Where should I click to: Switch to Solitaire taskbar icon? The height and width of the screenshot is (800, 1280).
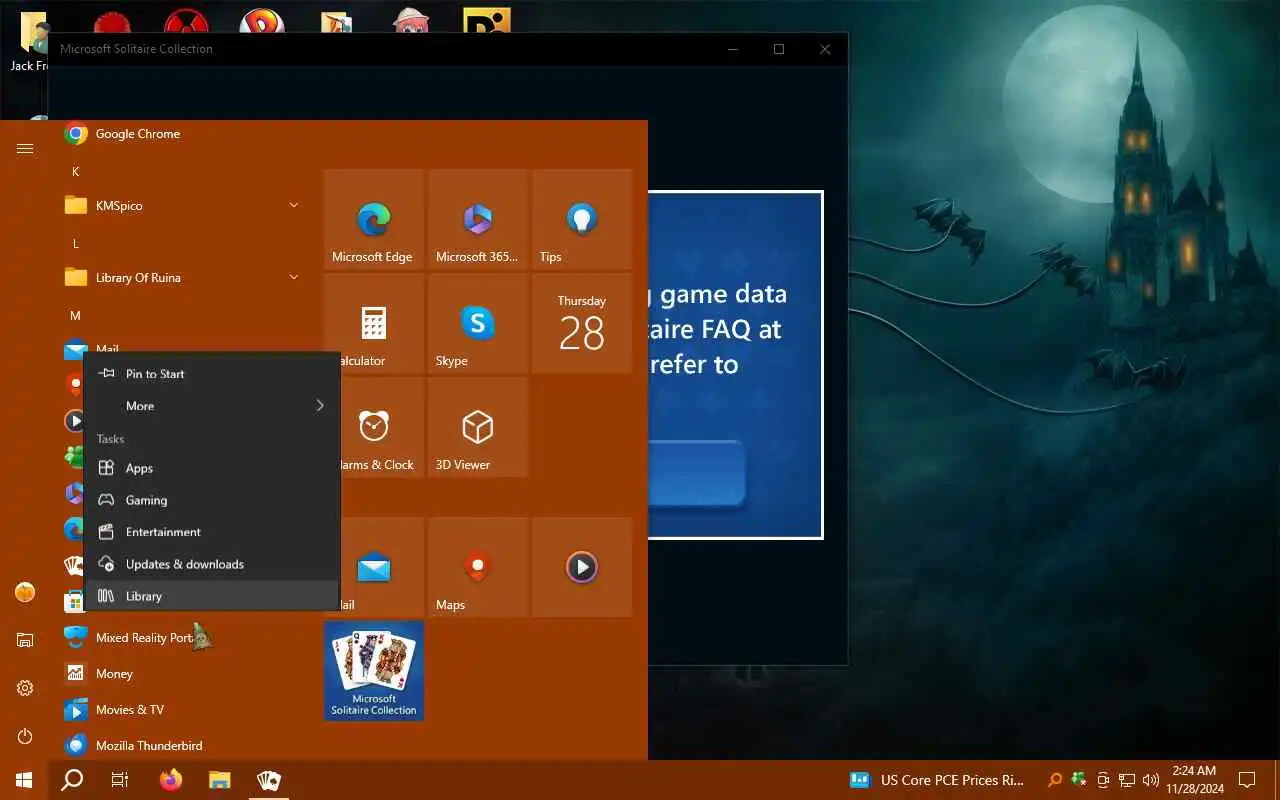[268, 780]
